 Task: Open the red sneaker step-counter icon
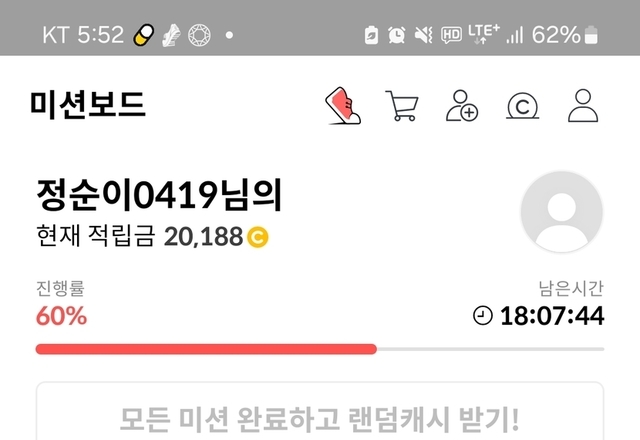point(343,105)
